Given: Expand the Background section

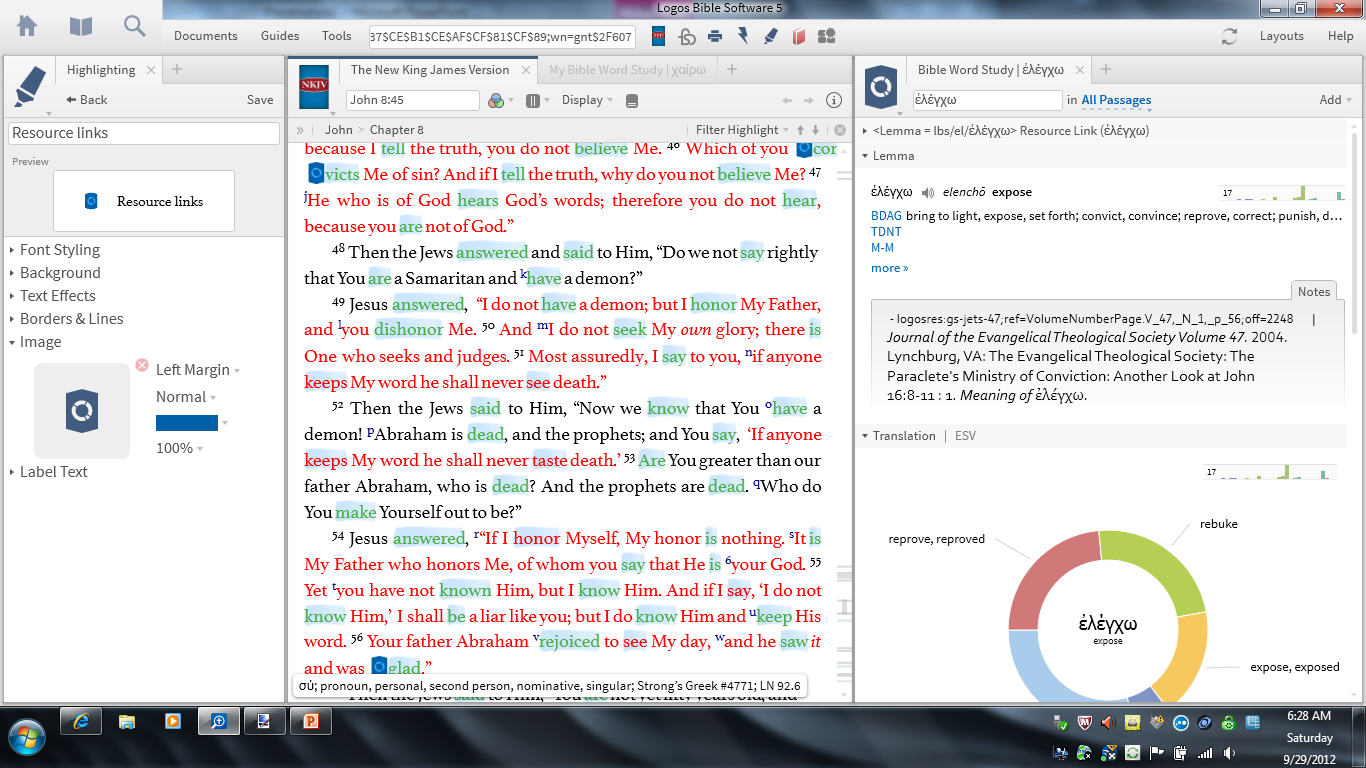Looking at the screenshot, I should (60, 273).
